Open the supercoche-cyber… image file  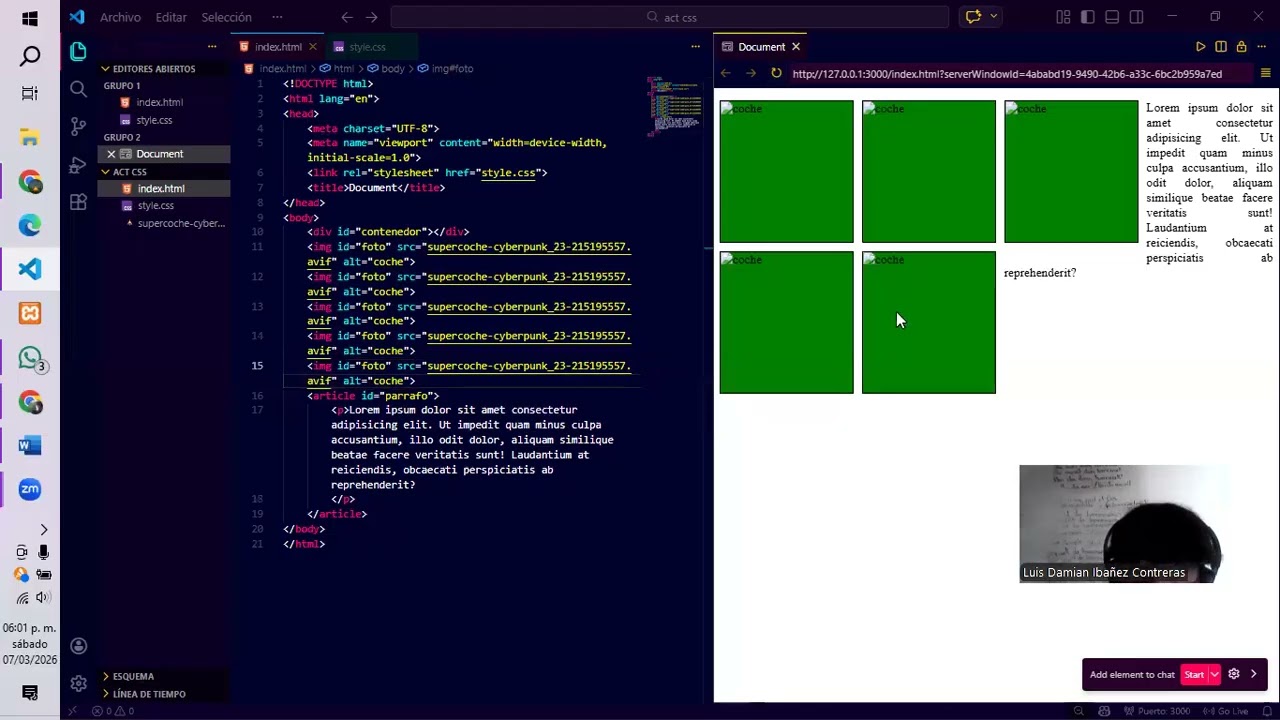[180, 223]
